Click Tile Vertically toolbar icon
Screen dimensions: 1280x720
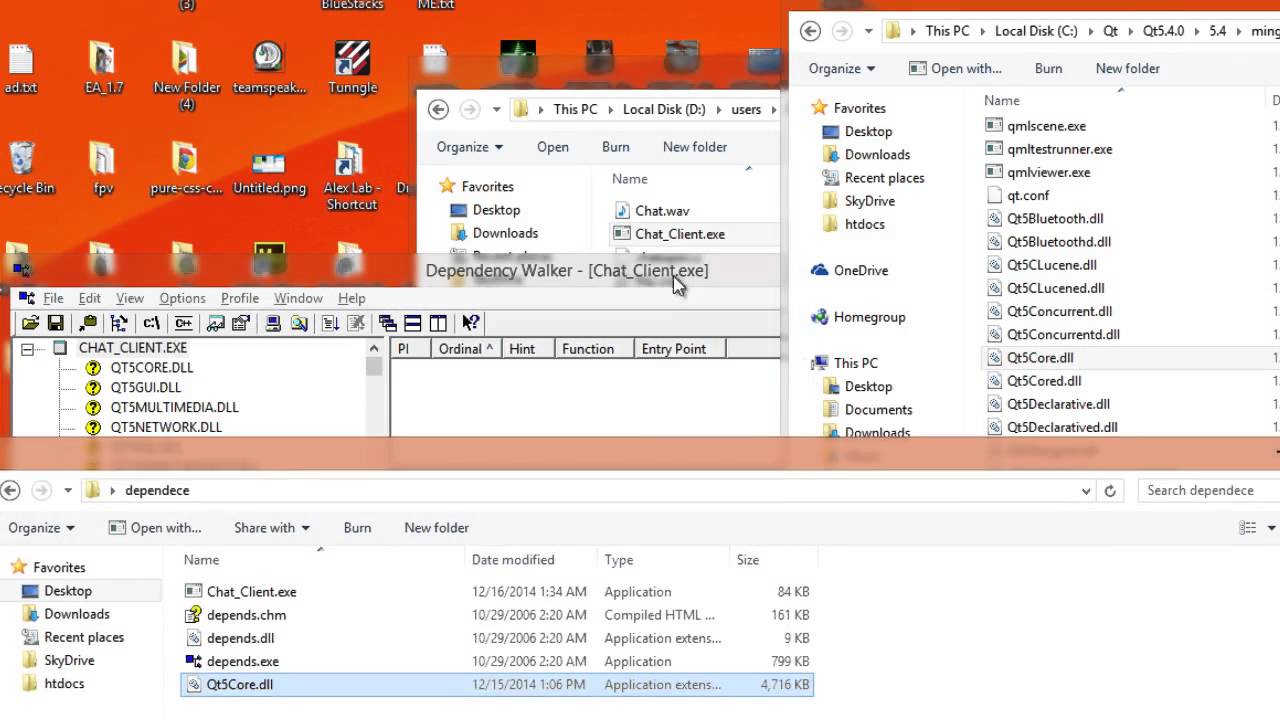[x=437, y=323]
